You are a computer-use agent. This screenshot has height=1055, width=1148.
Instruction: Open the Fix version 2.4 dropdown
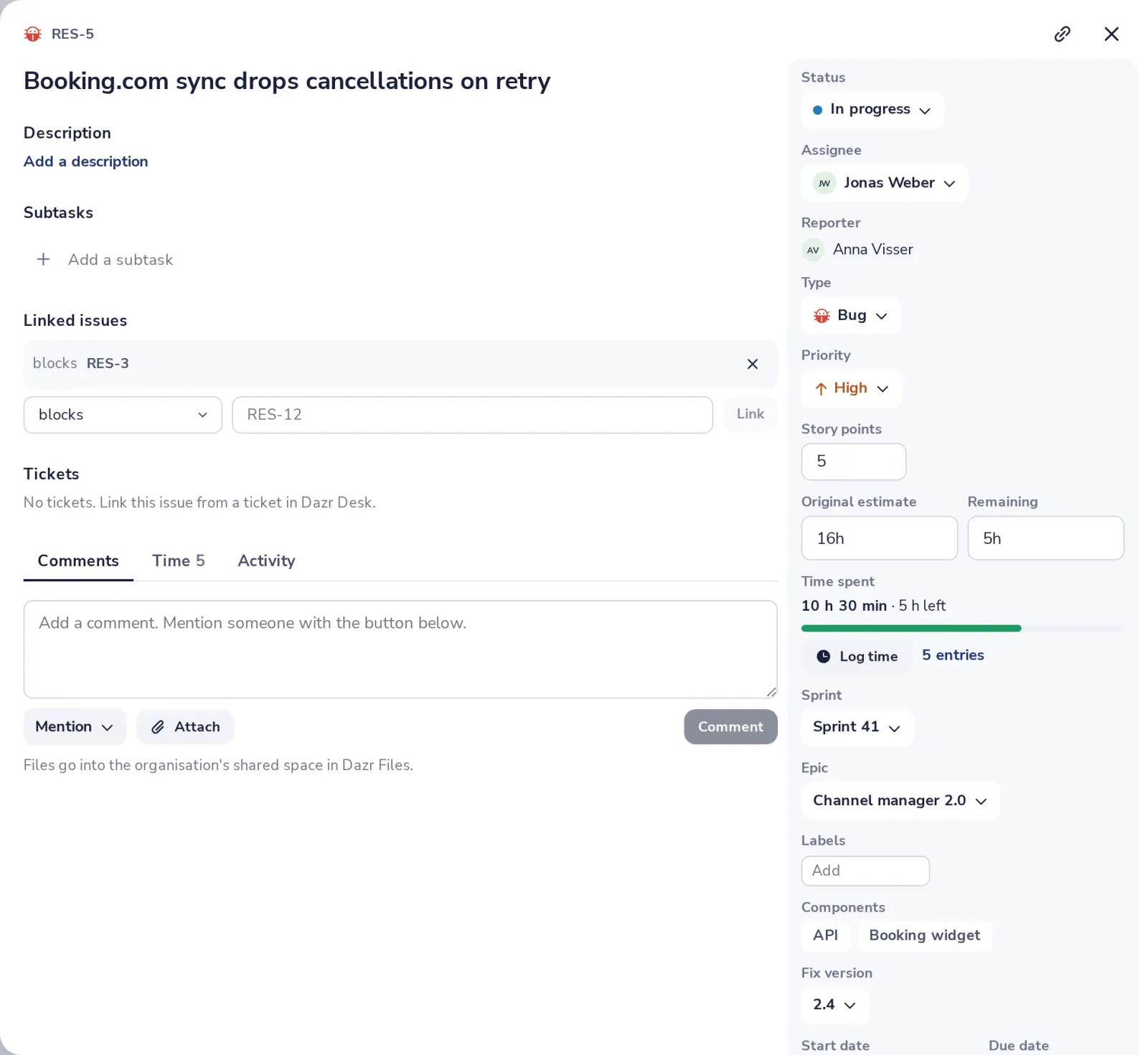click(834, 1005)
